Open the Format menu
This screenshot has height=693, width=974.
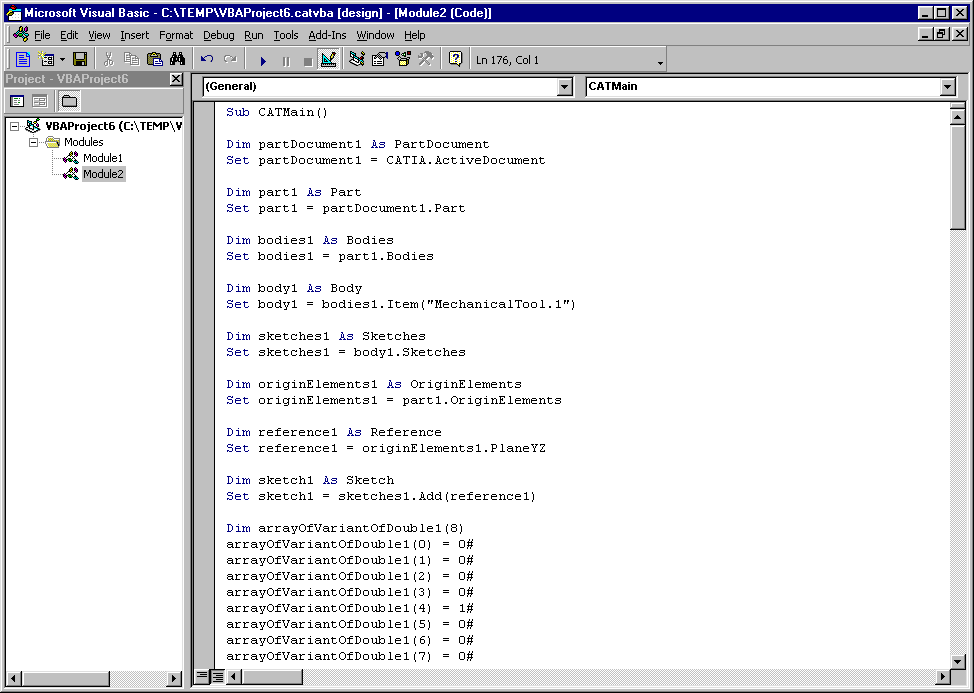(x=176, y=35)
